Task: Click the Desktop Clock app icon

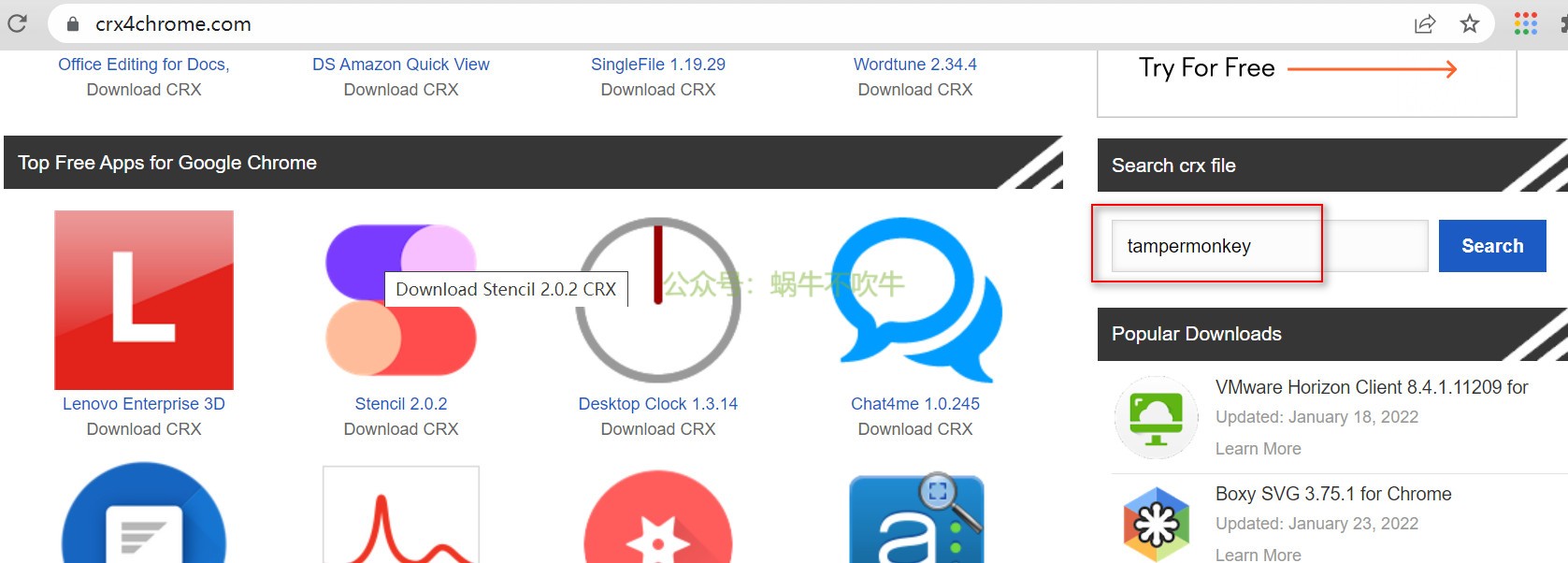Action: 658,301
